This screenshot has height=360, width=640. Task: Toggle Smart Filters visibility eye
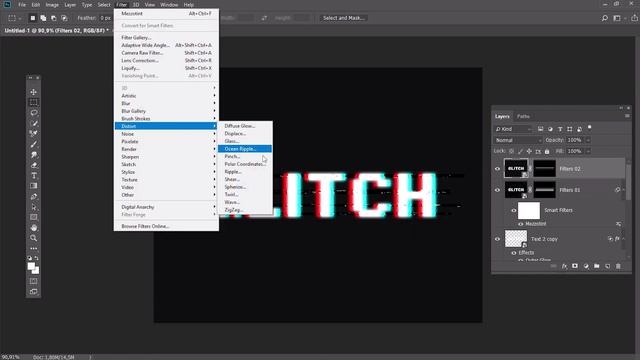514,210
